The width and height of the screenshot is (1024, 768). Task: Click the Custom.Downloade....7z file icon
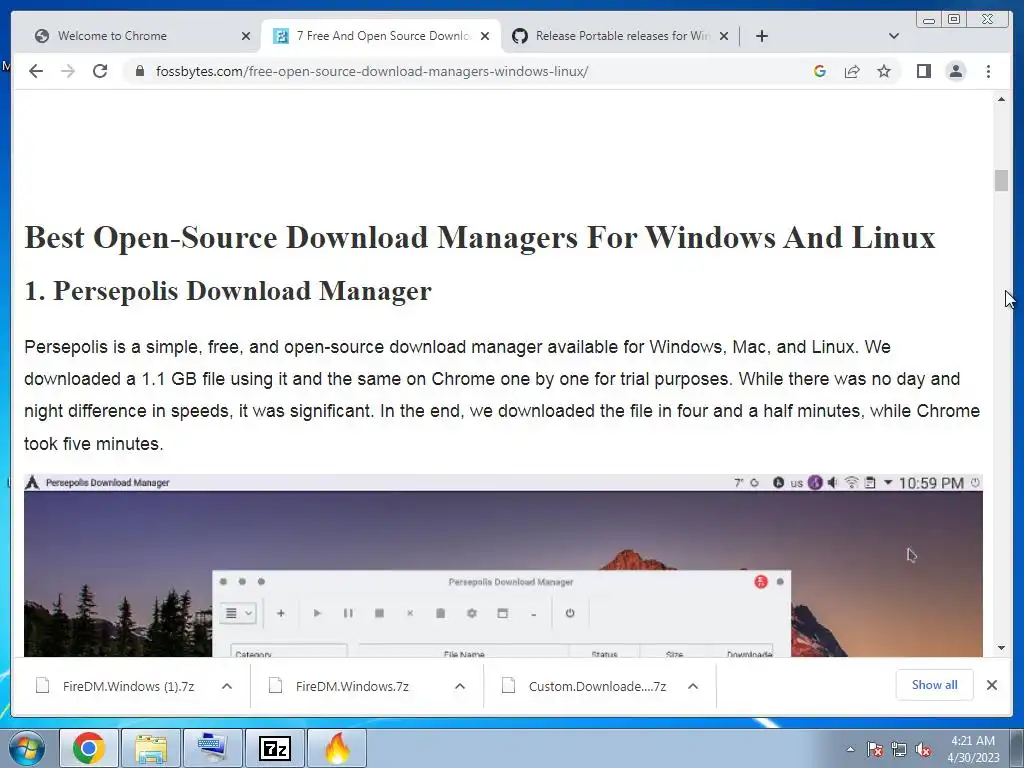click(x=508, y=686)
